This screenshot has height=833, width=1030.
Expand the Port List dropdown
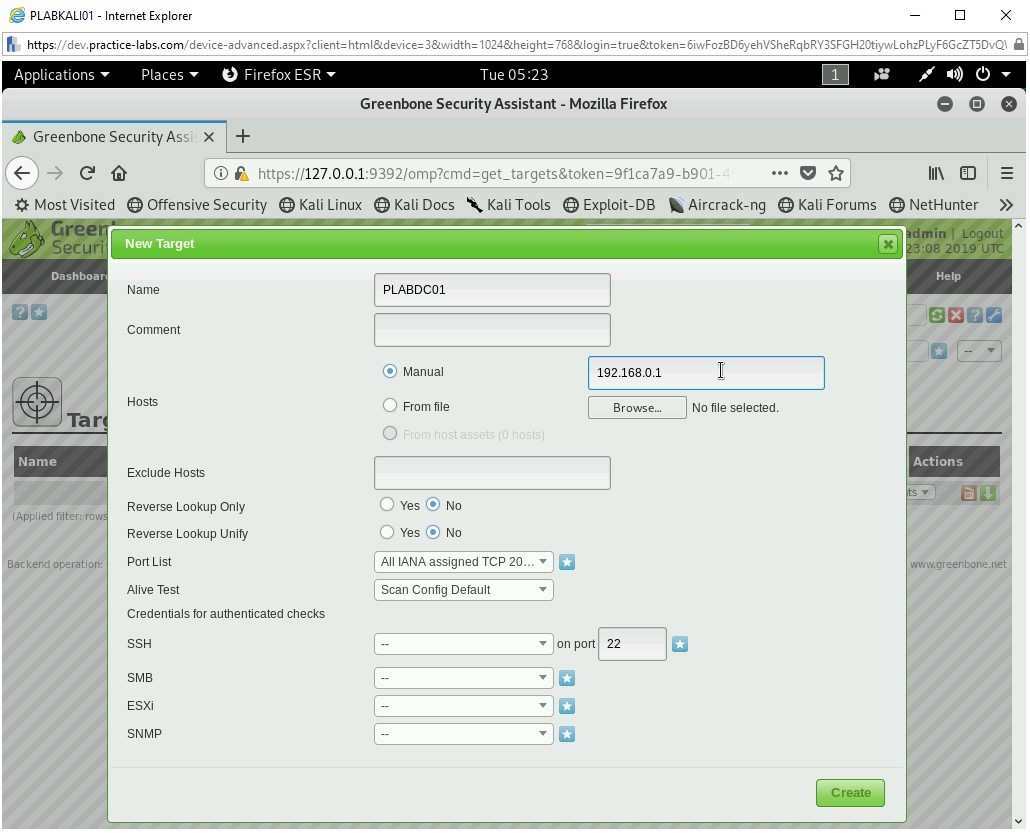coord(463,562)
